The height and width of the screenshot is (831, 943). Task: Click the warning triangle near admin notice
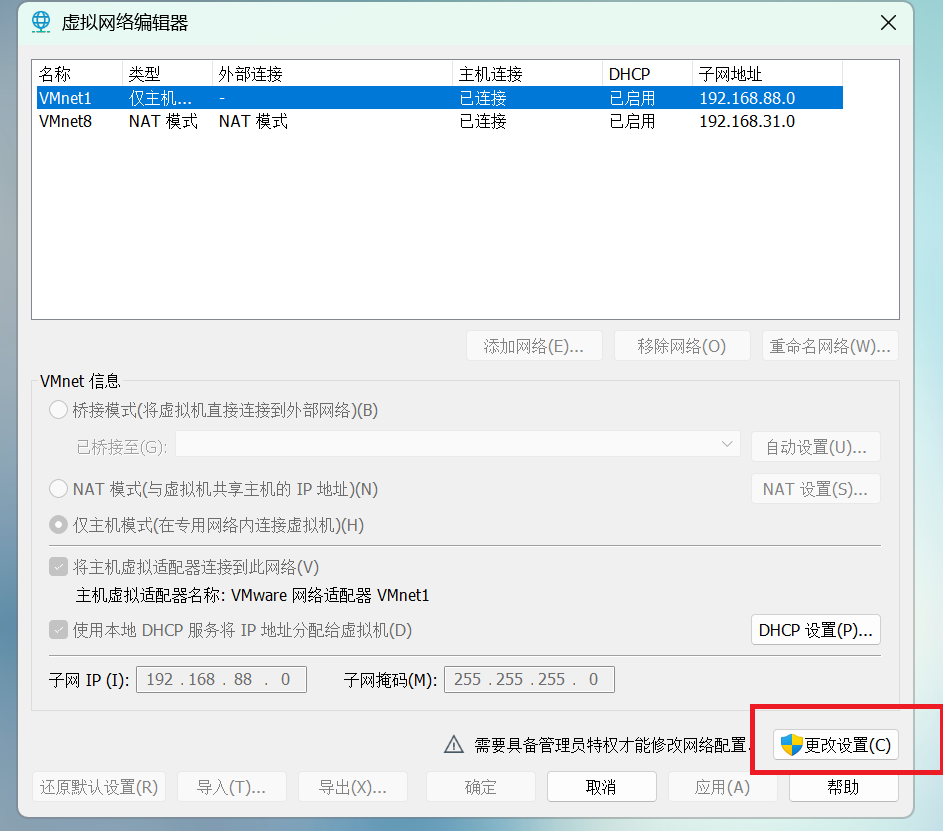(455, 744)
